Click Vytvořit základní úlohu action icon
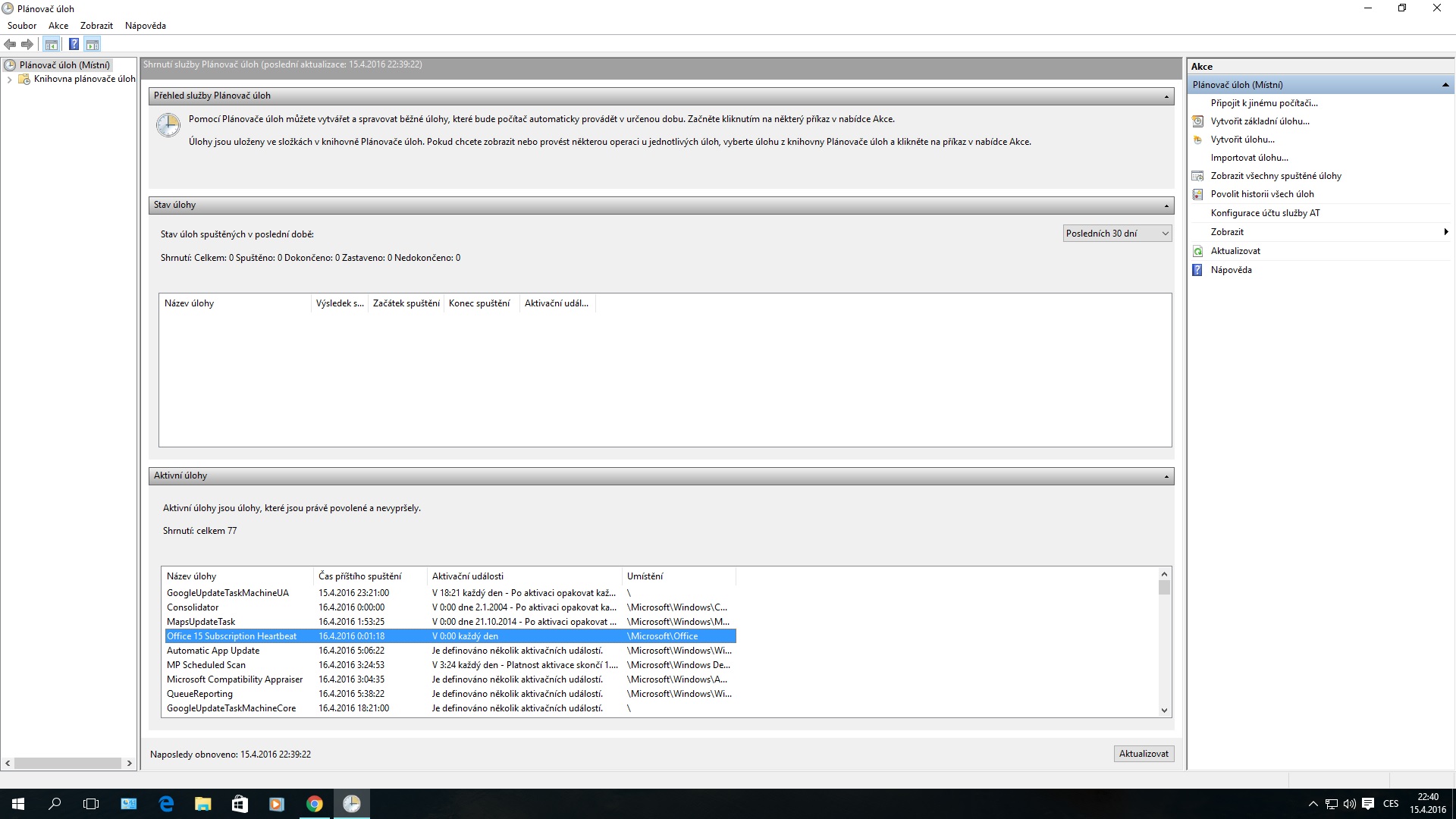 (x=1197, y=121)
